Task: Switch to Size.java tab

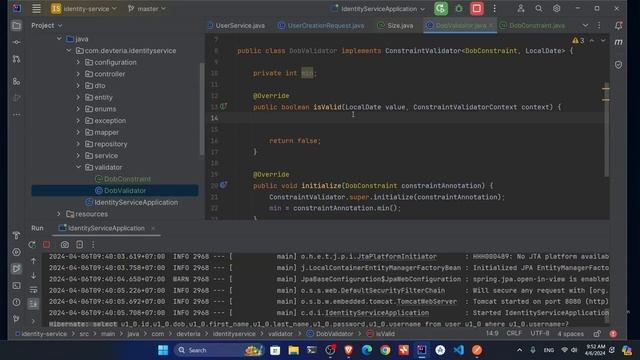Action: click(x=395, y=25)
